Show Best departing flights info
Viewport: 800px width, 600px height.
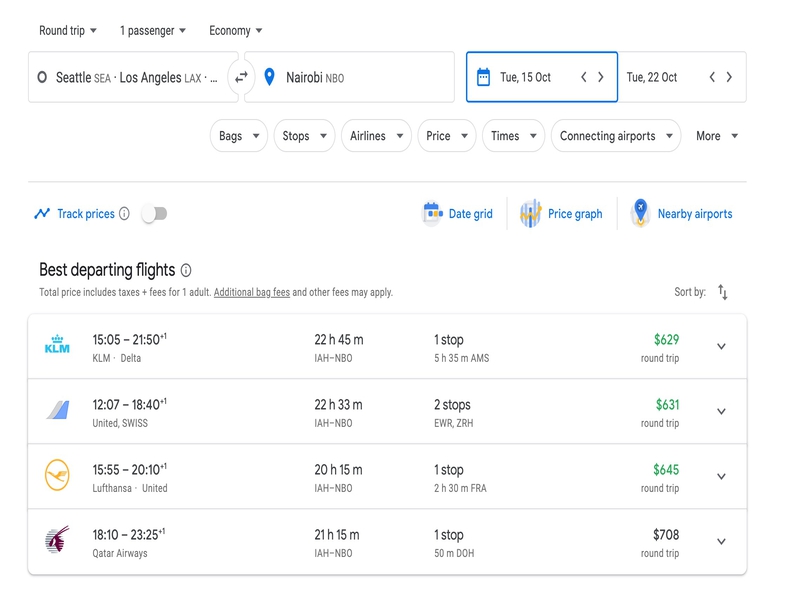click(x=186, y=270)
